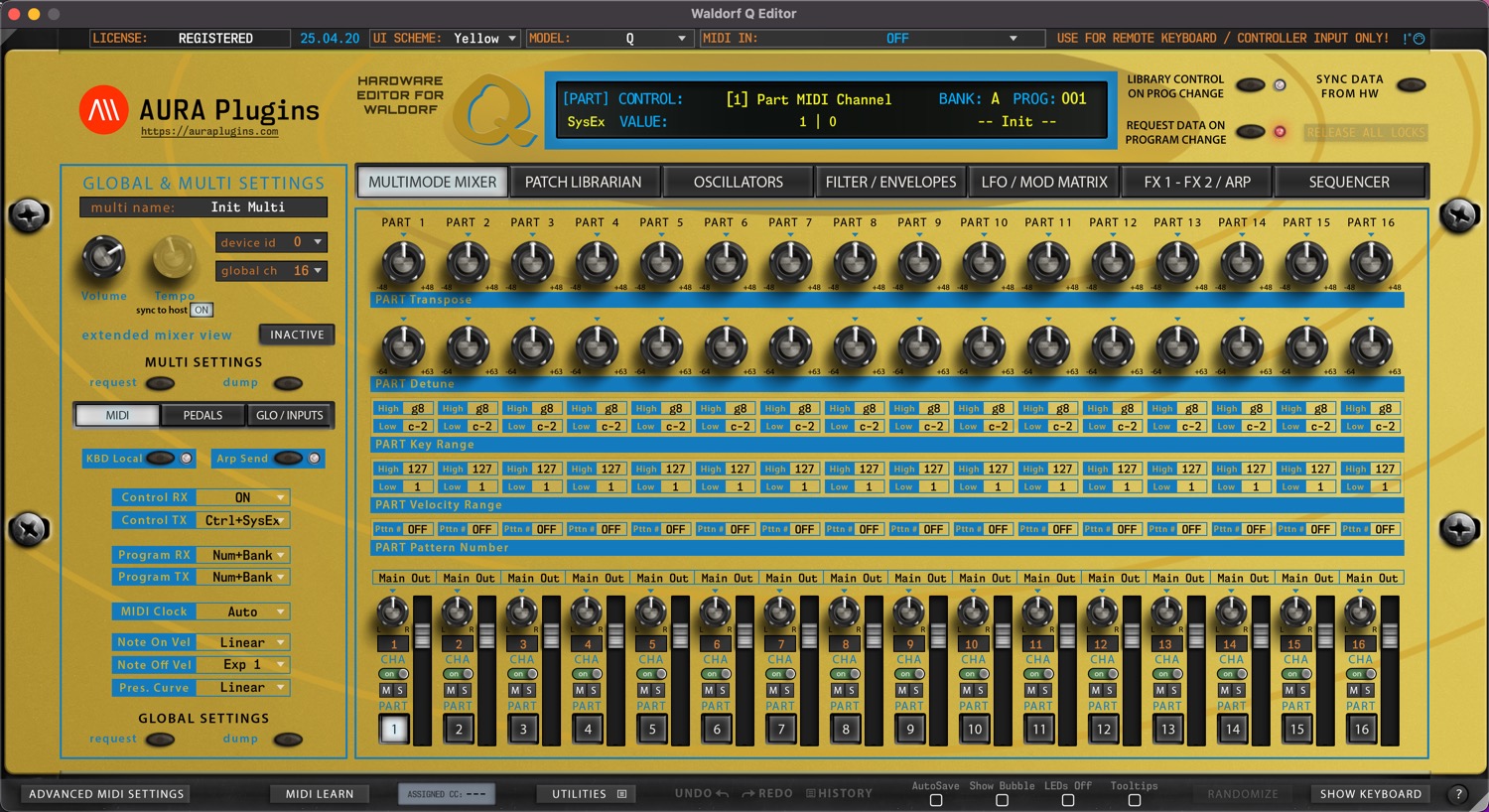Open the global ch dropdown
1489x812 pixels.
tap(271, 271)
